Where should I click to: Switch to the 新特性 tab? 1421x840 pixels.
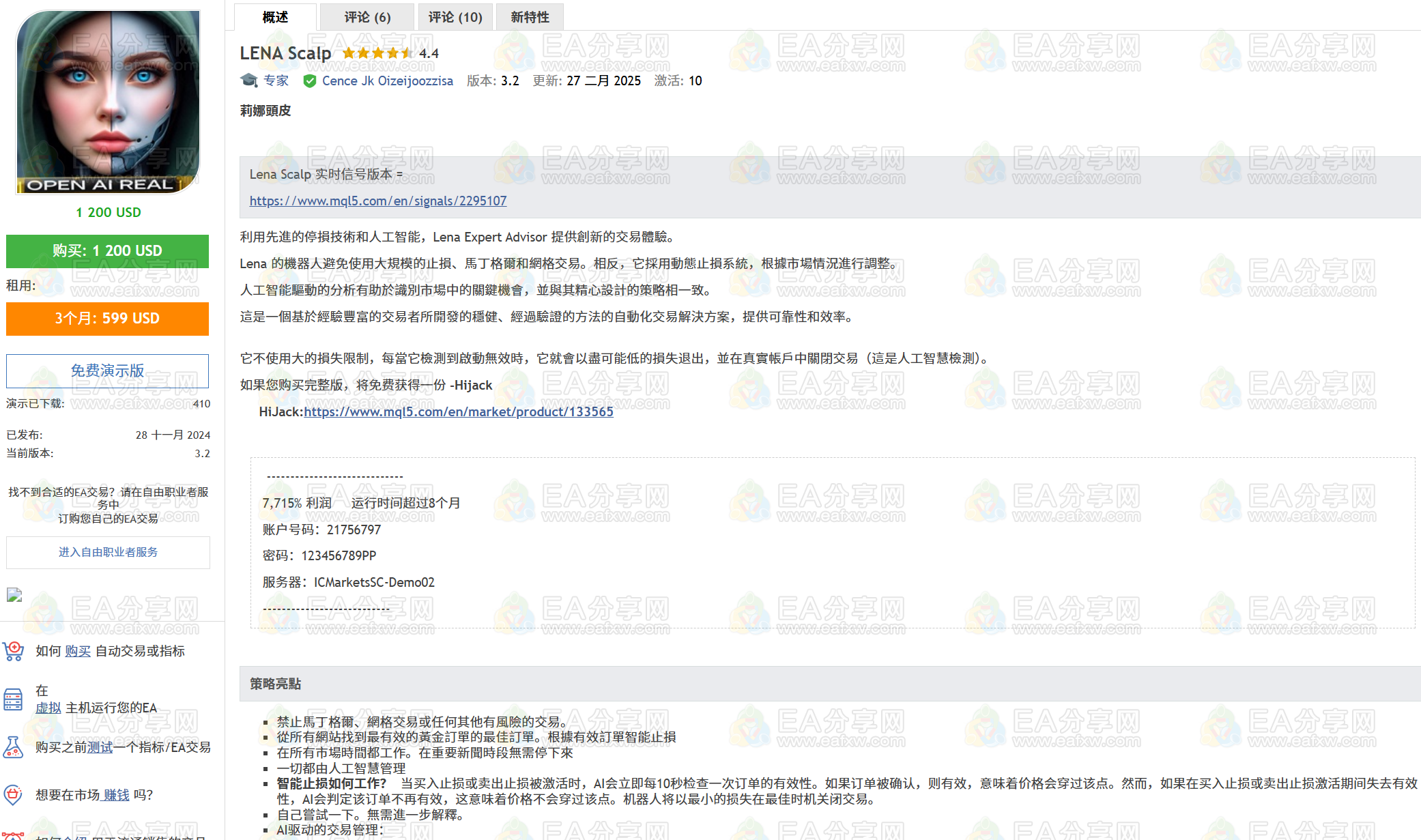coord(529,16)
